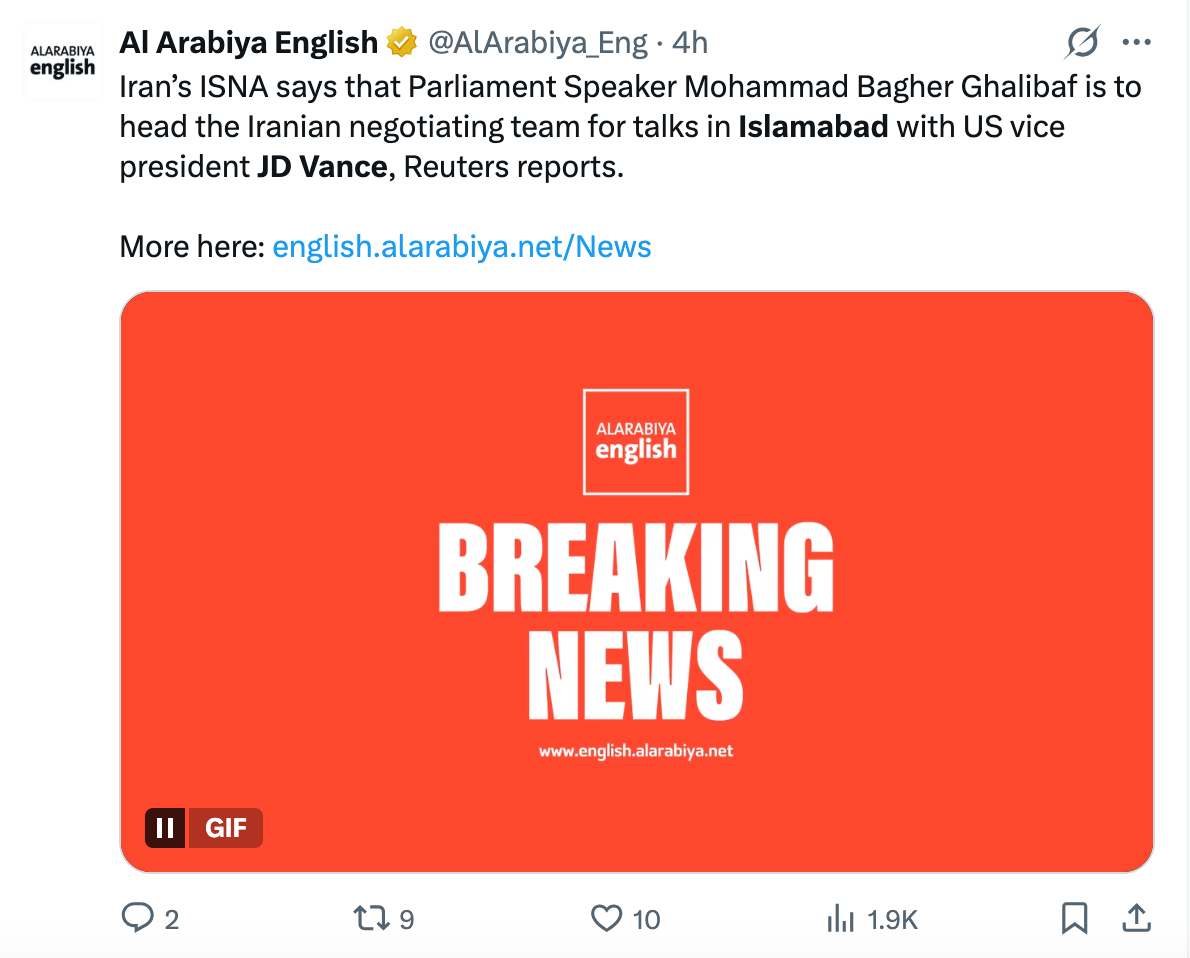Open the @AlArabiya_Eng handle link
The height and width of the screenshot is (958, 1190).
538,43
